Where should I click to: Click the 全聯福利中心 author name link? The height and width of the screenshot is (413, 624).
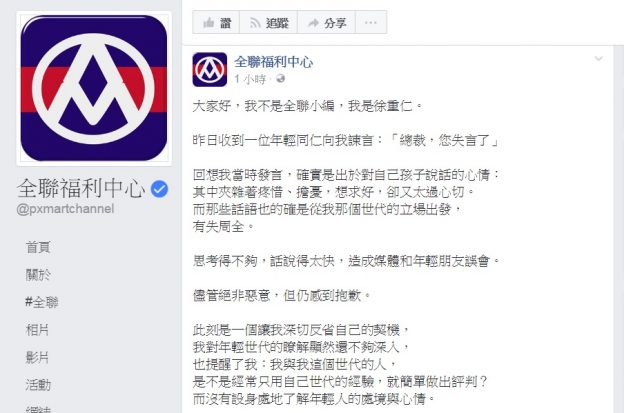[273, 62]
